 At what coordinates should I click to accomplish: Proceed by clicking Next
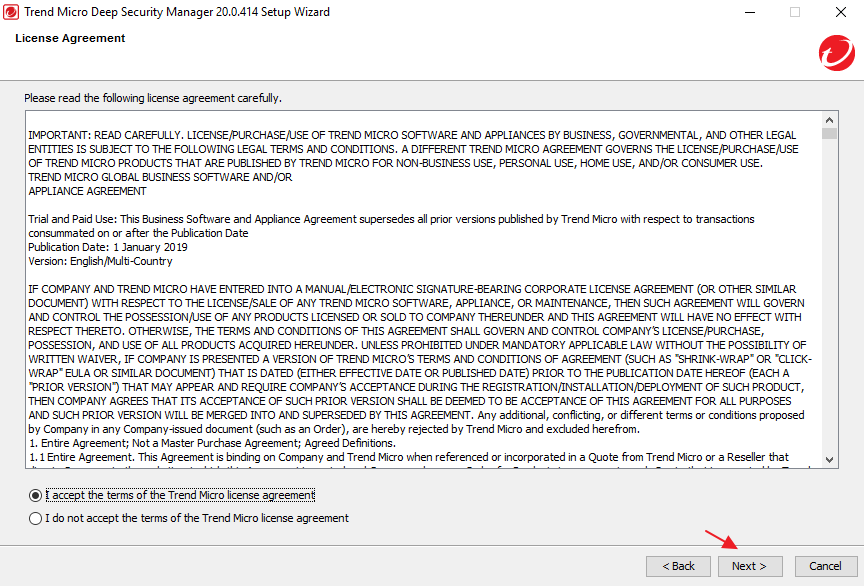749,566
